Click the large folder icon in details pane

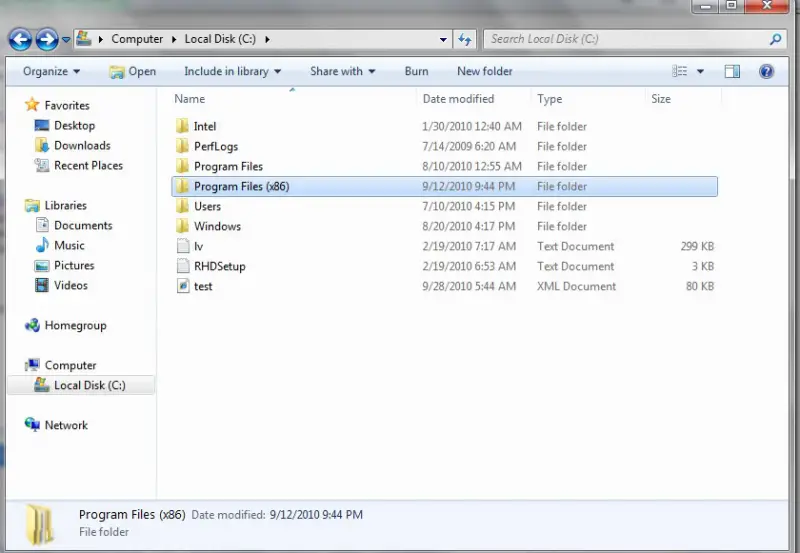(39, 524)
